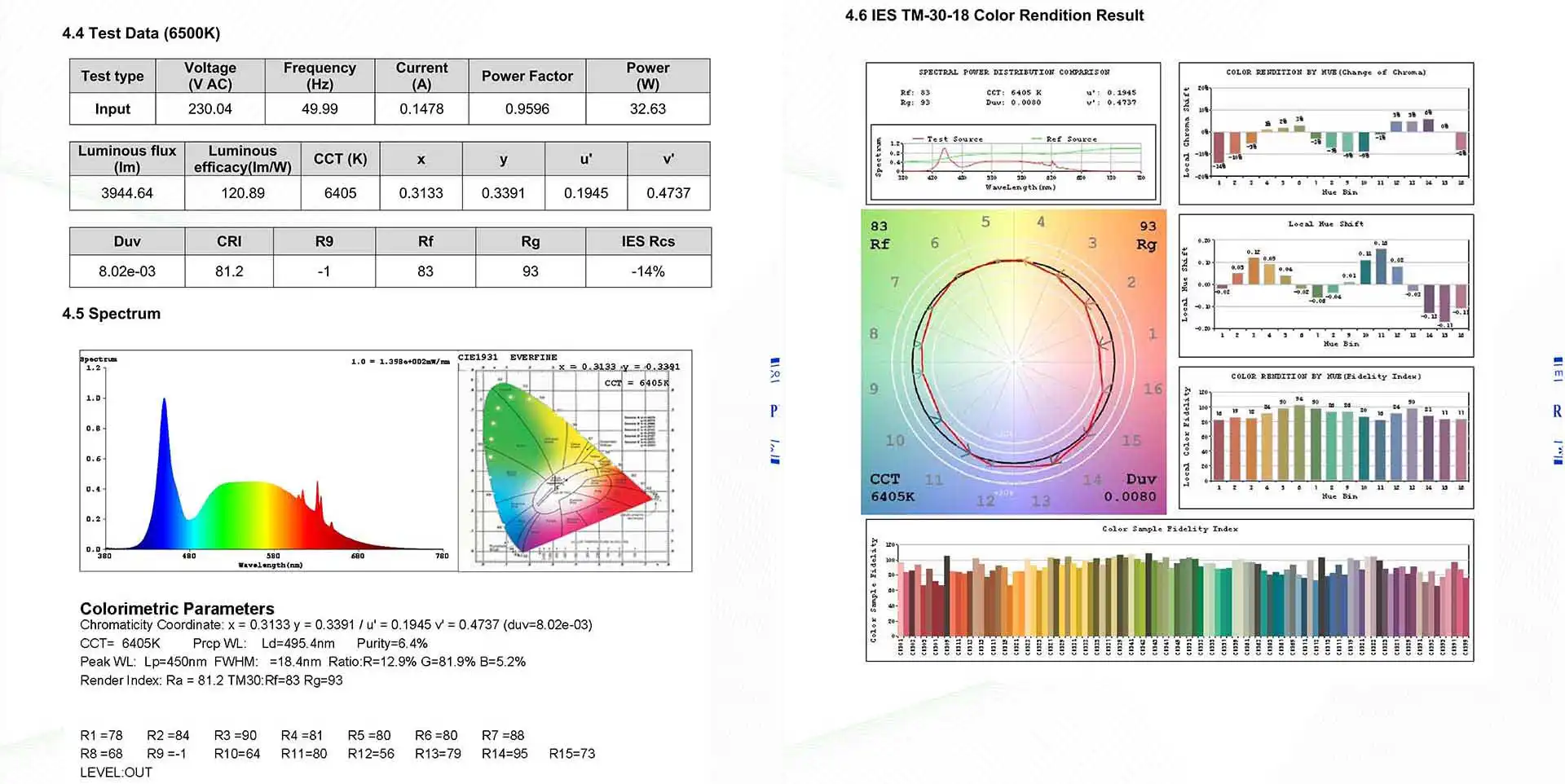Click the Local Hue Shift bar chart
Image resolution: width=1565 pixels, height=784 pixels.
click(x=1326, y=285)
